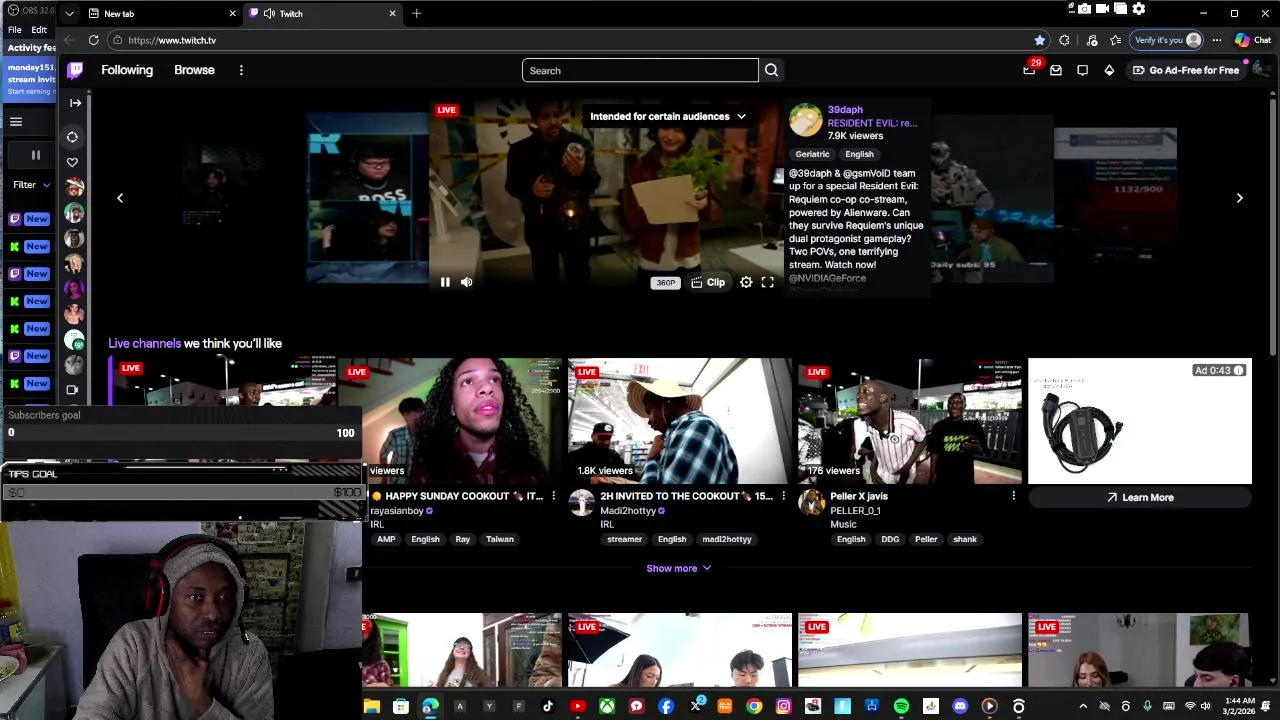Expand Show more live channels
The width and height of the screenshot is (1280, 720).
[x=678, y=568]
